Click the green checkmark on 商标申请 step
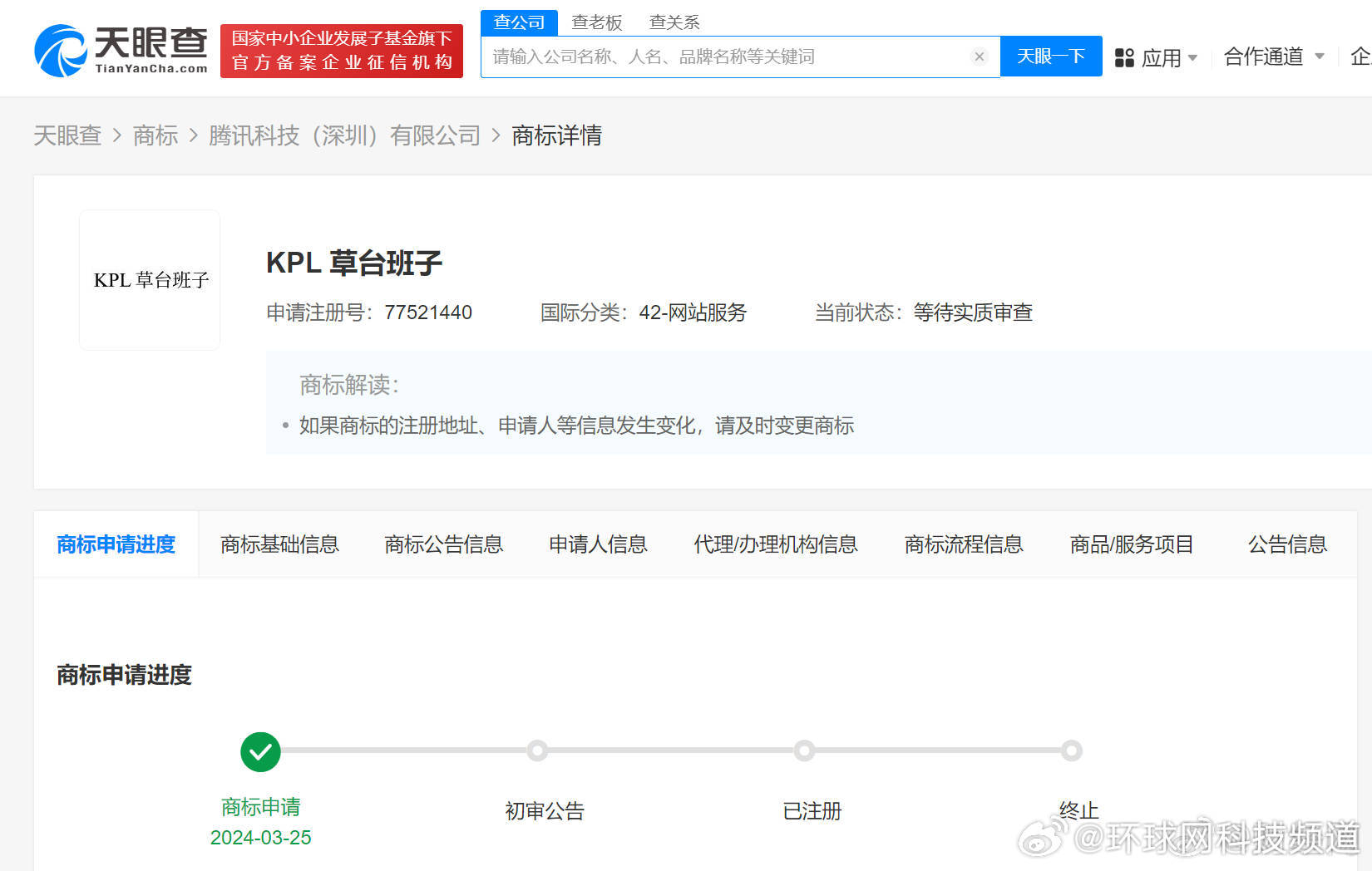The height and width of the screenshot is (871, 1372). (260, 750)
